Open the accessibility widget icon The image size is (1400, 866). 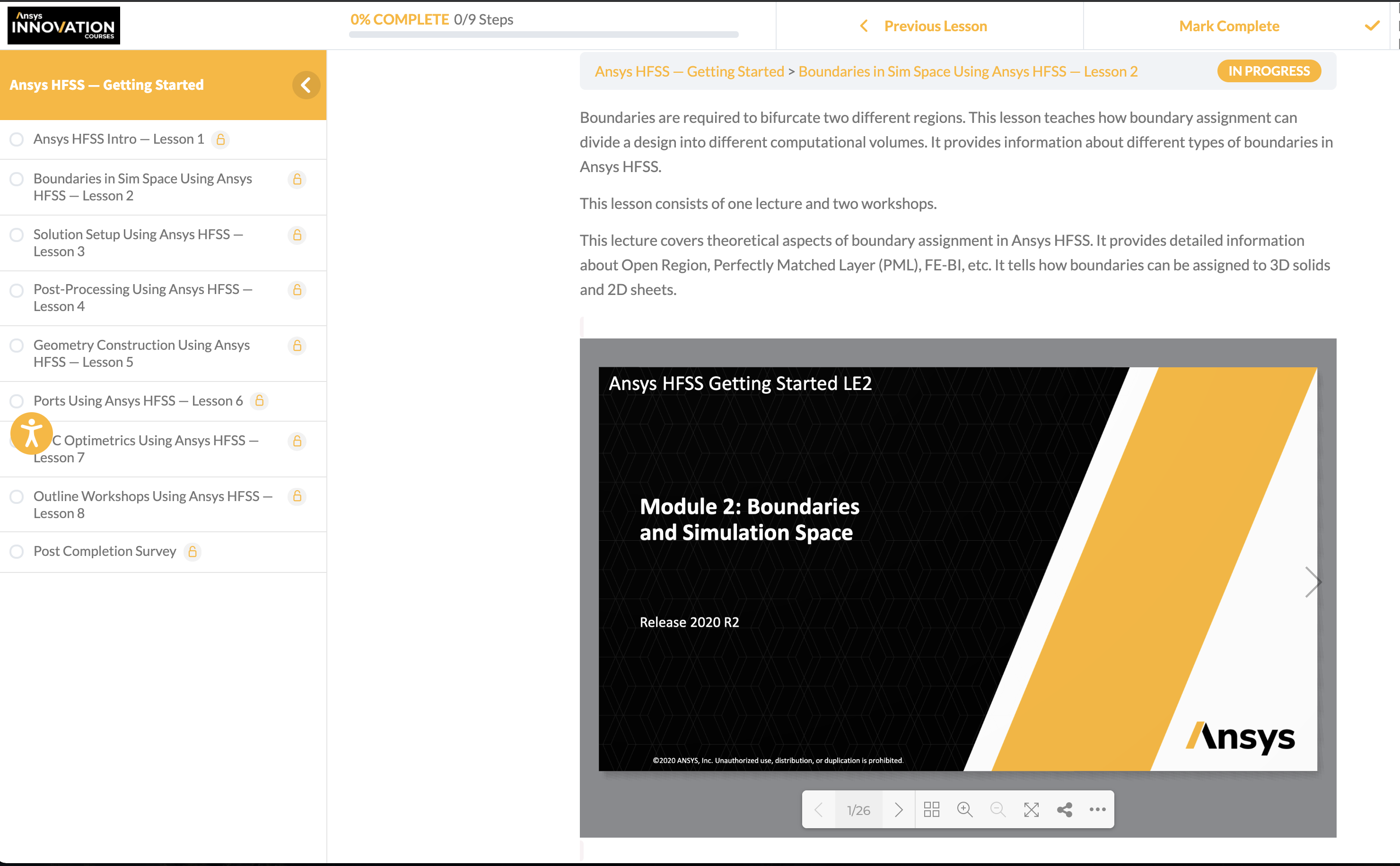point(32,433)
